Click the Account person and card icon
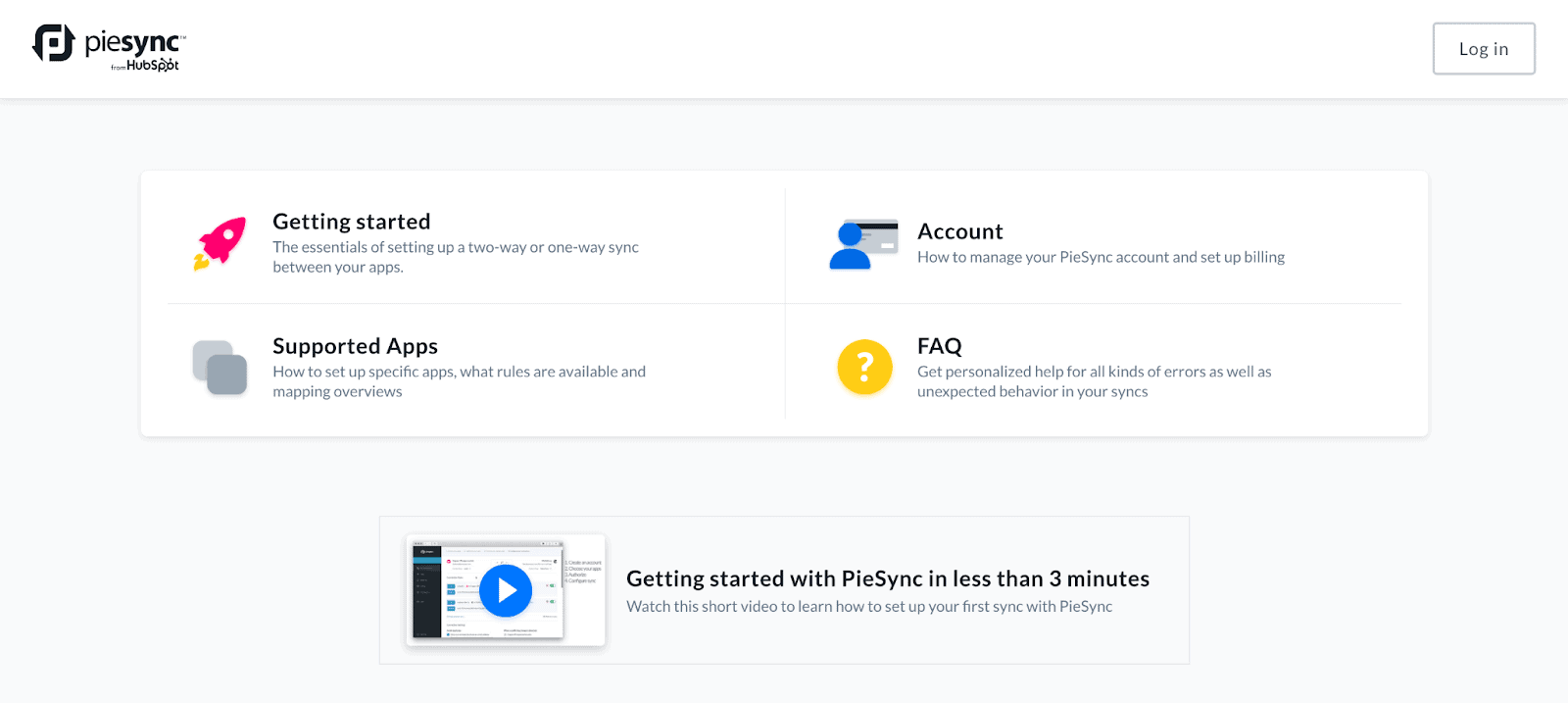 point(863,244)
